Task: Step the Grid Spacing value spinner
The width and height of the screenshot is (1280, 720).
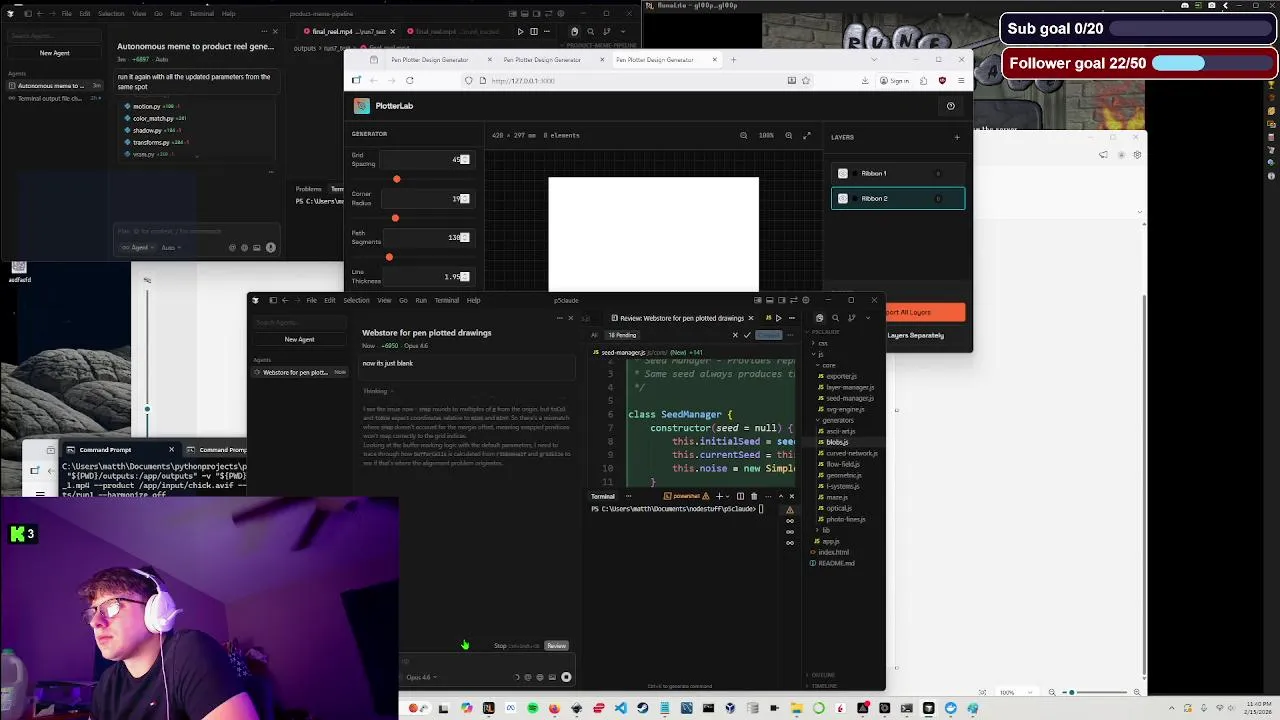Action: tap(464, 160)
